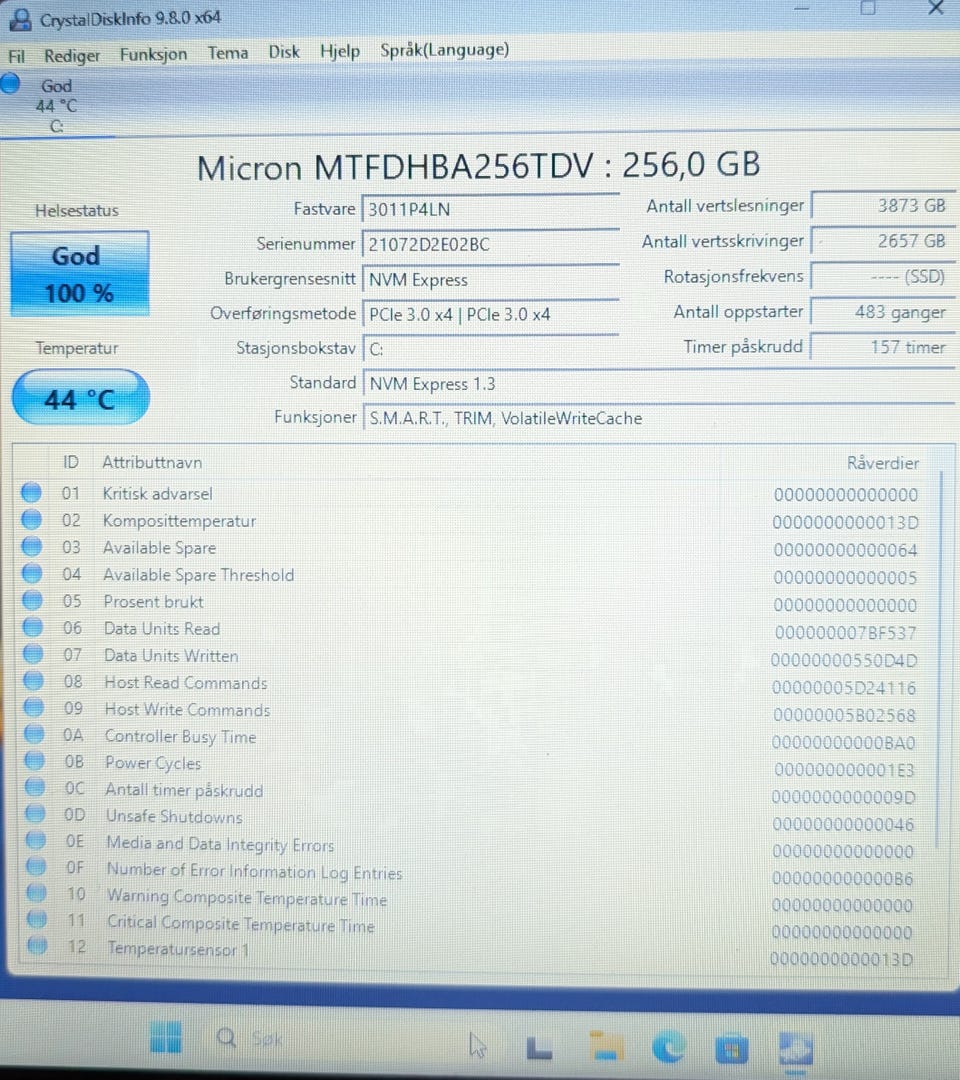Click the Prosent brukt status circle
This screenshot has height=1080, width=960.
tap(32, 600)
